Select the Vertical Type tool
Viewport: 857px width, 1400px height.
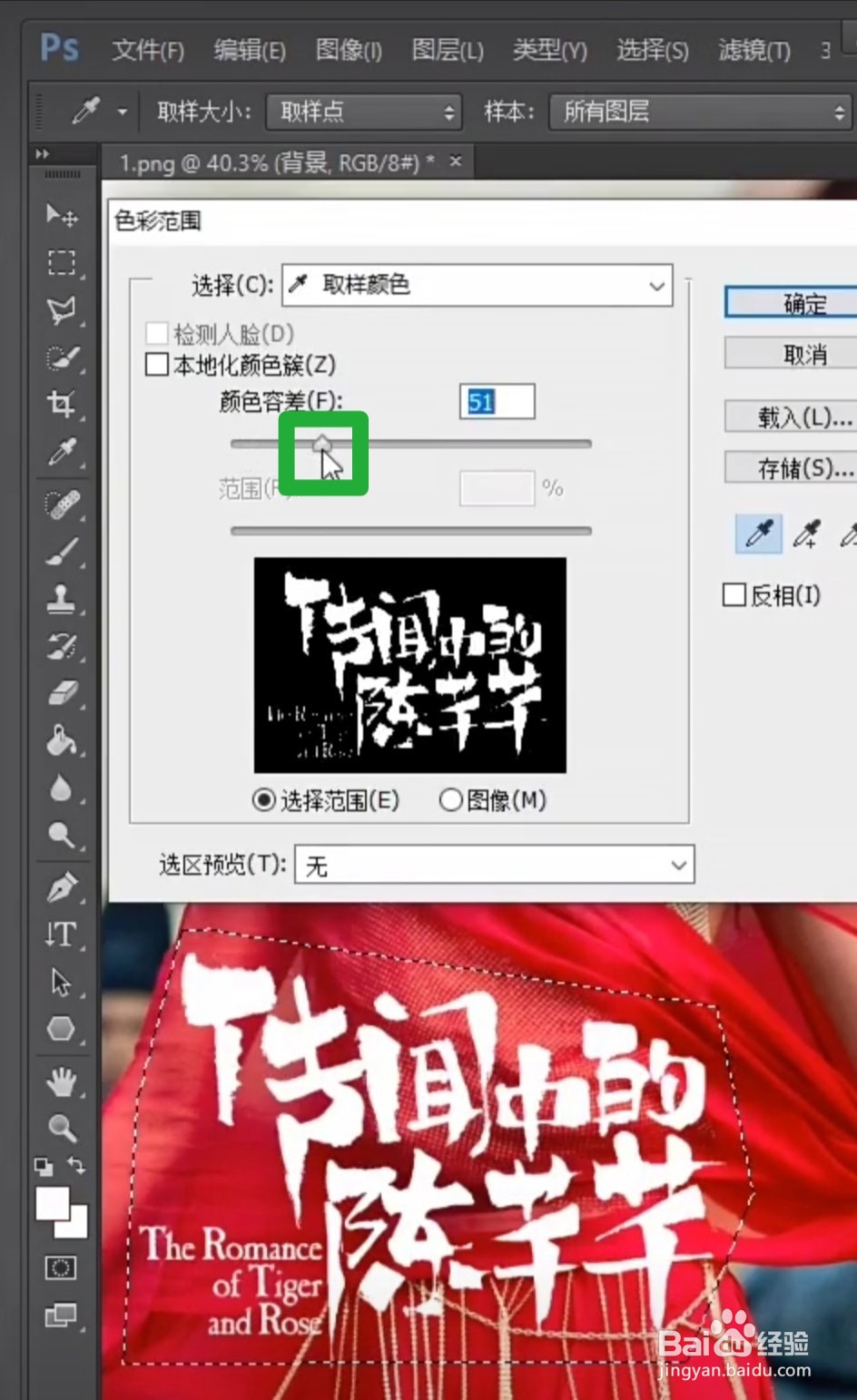pyautogui.click(x=62, y=934)
